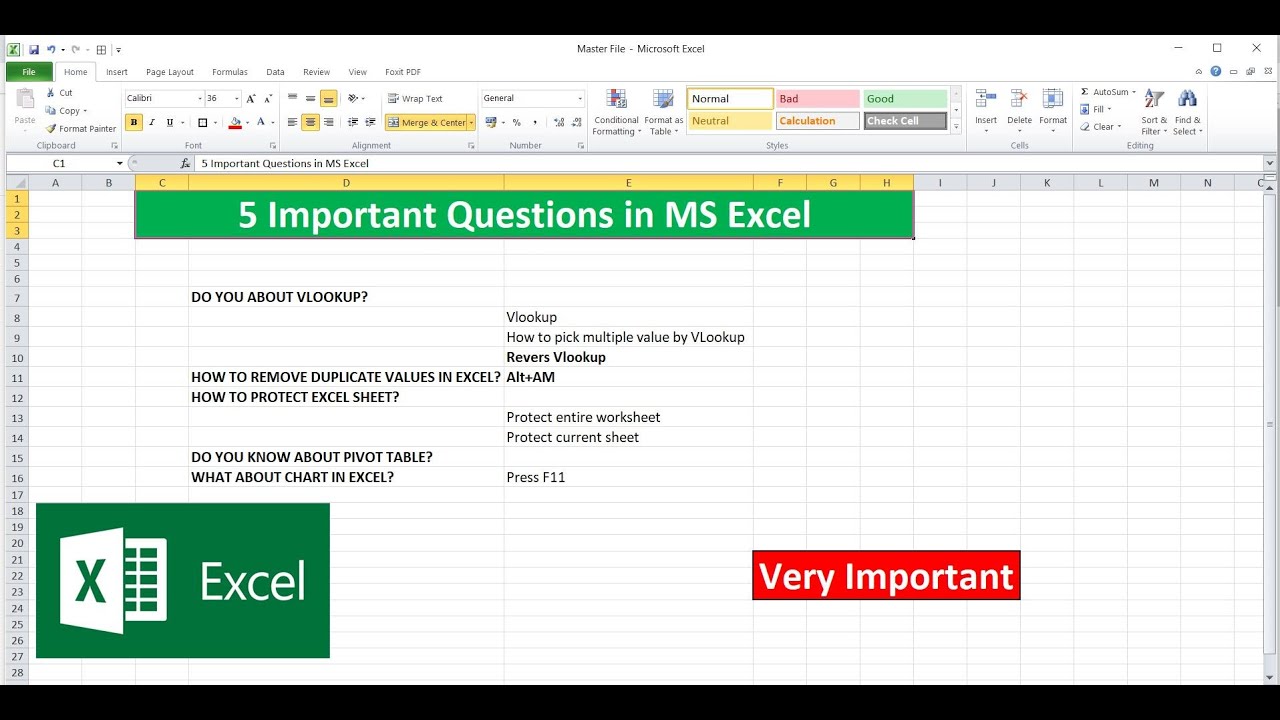Click the Format Painter tool
Image resolution: width=1280 pixels, height=720 pixels.
point(81,129)
